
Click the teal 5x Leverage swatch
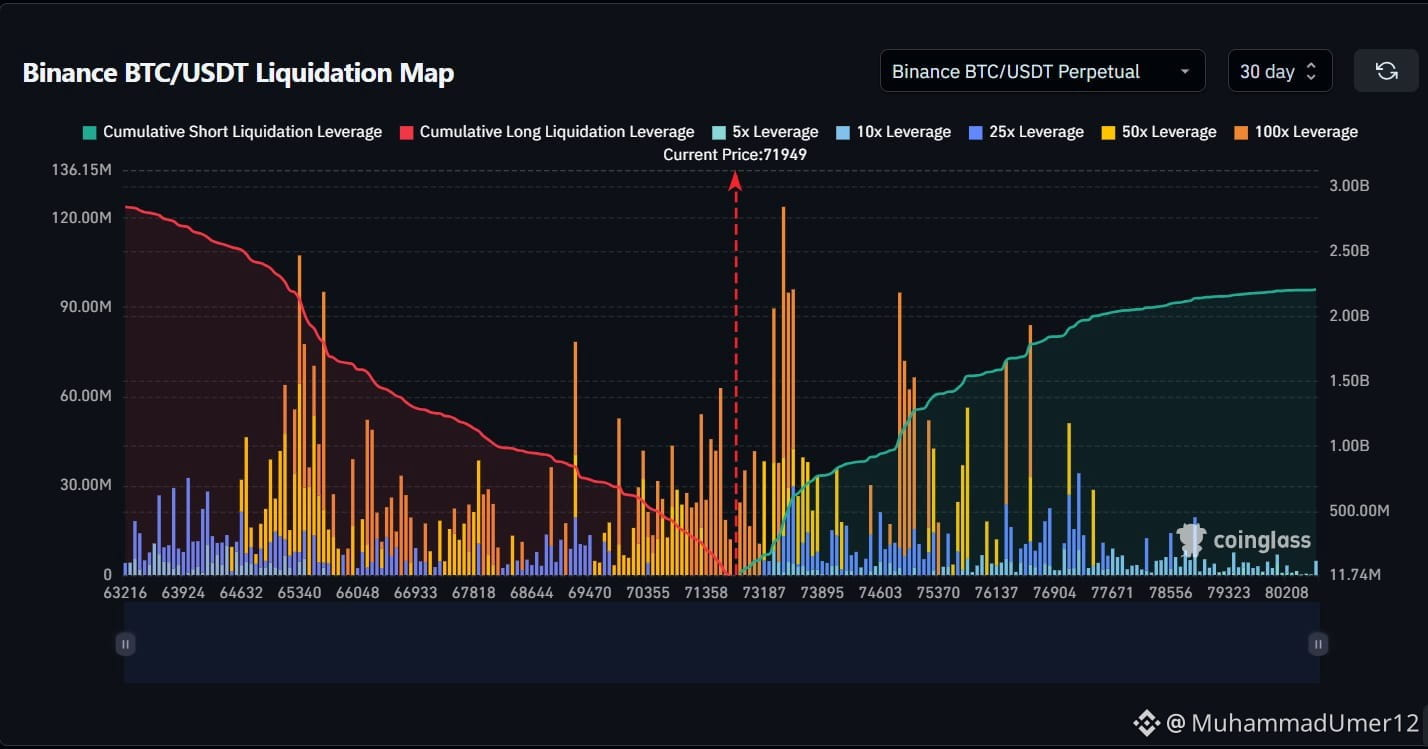click(718, 132)
